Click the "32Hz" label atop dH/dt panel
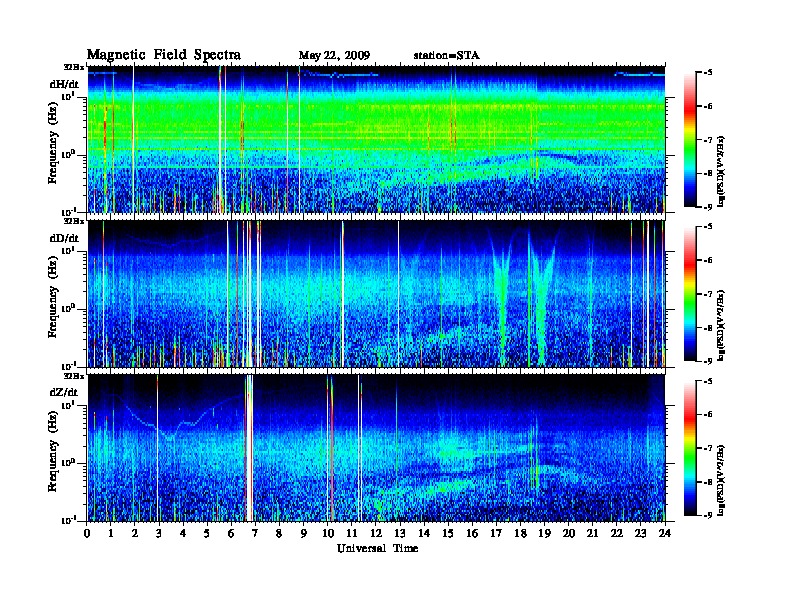This screenshot has height=612, width=792. click(73, 67)
